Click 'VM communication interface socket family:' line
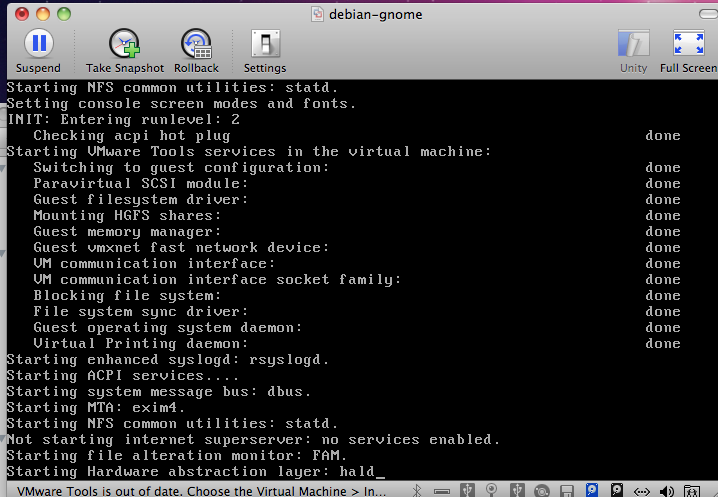Screen dimensions: 718x497 click(217, 279)
